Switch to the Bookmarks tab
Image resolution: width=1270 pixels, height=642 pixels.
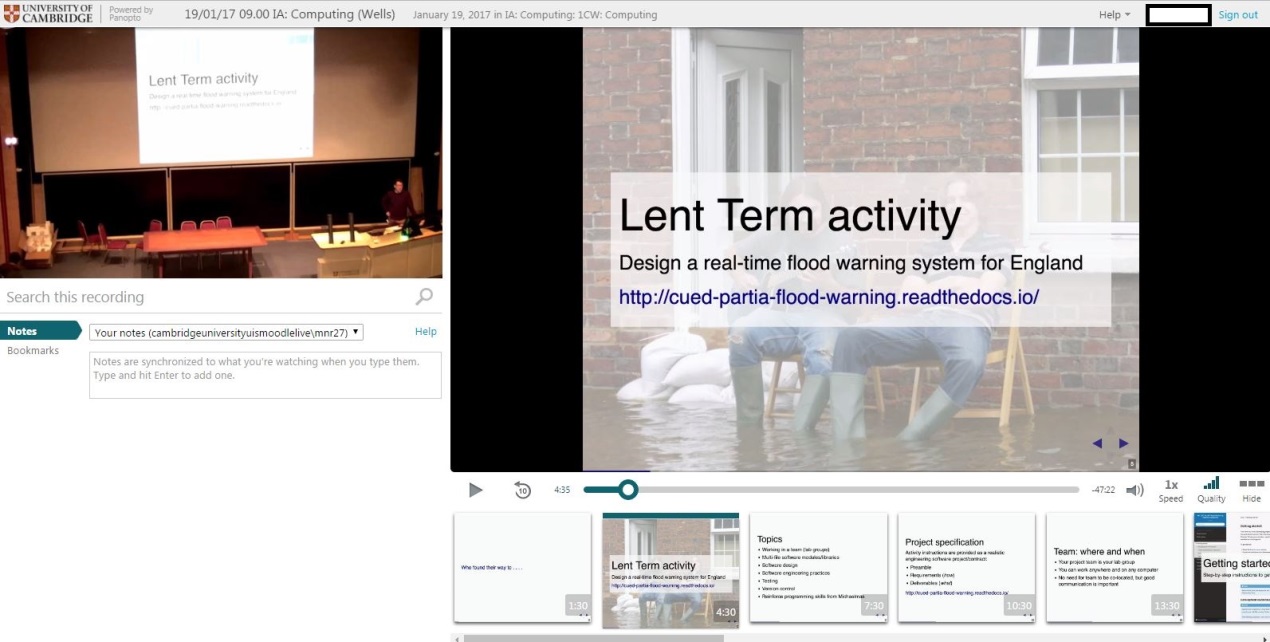point(33,351)
